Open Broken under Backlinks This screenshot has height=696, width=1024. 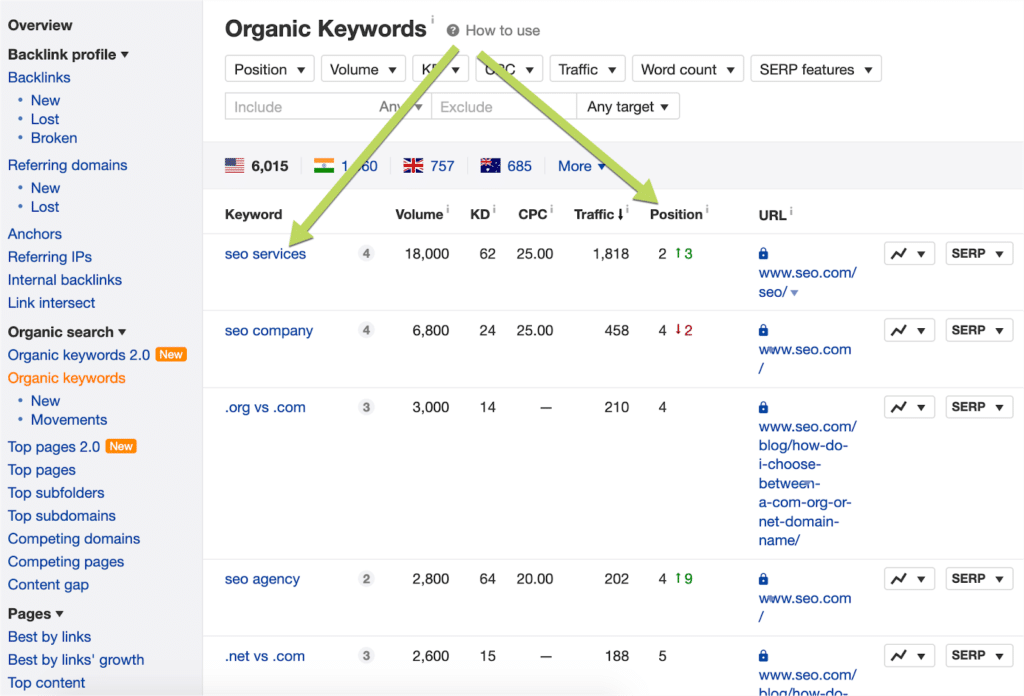coord(54,138)
